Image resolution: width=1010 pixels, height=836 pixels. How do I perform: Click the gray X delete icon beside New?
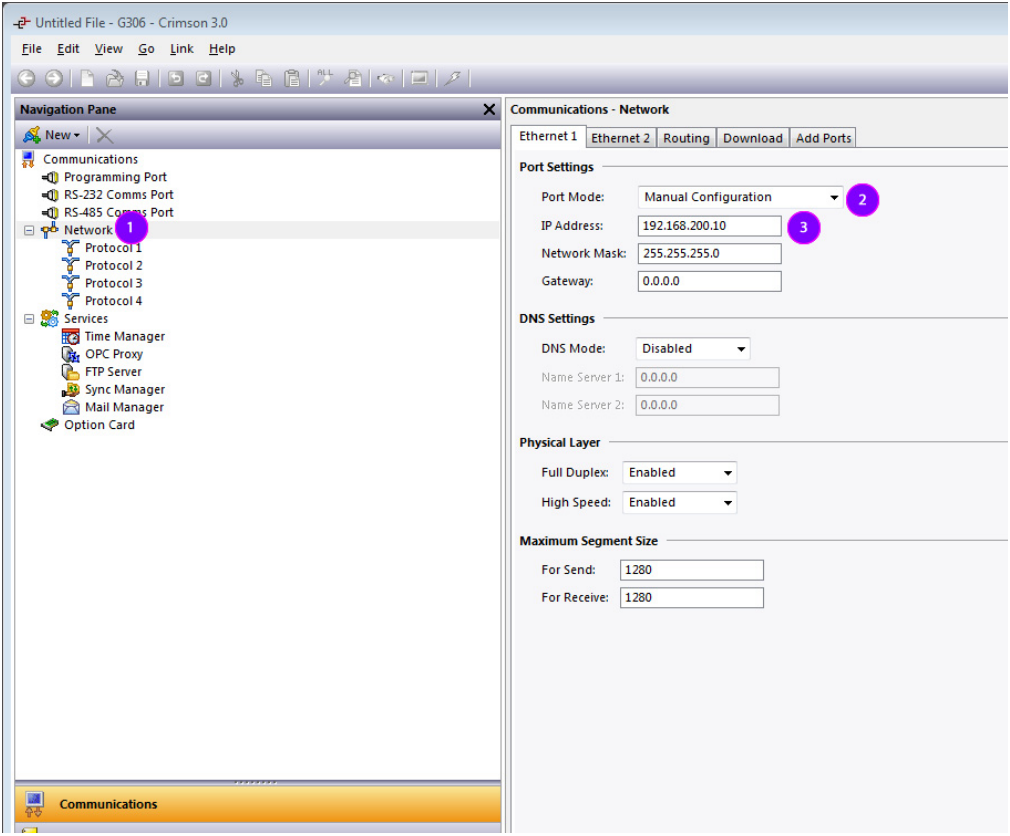pyautogui.click(x=104, y=135)
